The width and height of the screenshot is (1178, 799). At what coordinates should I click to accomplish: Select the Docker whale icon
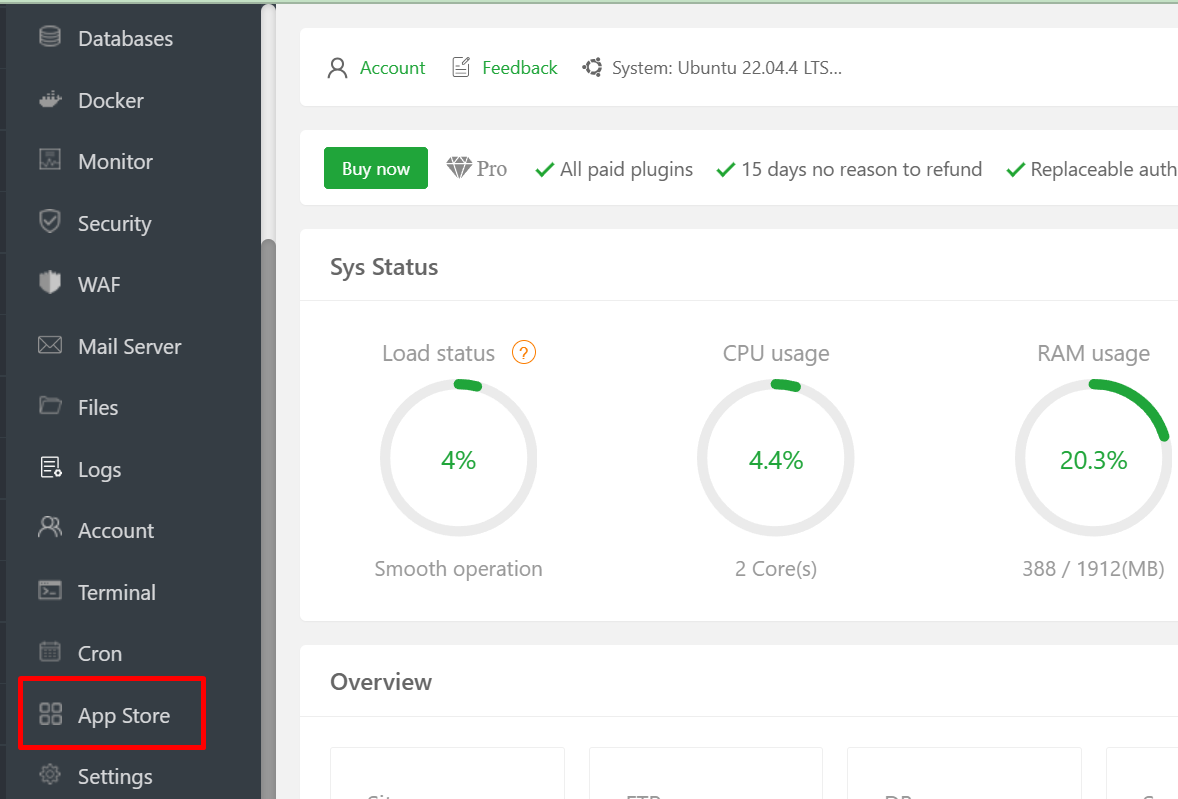click(49, 100)
